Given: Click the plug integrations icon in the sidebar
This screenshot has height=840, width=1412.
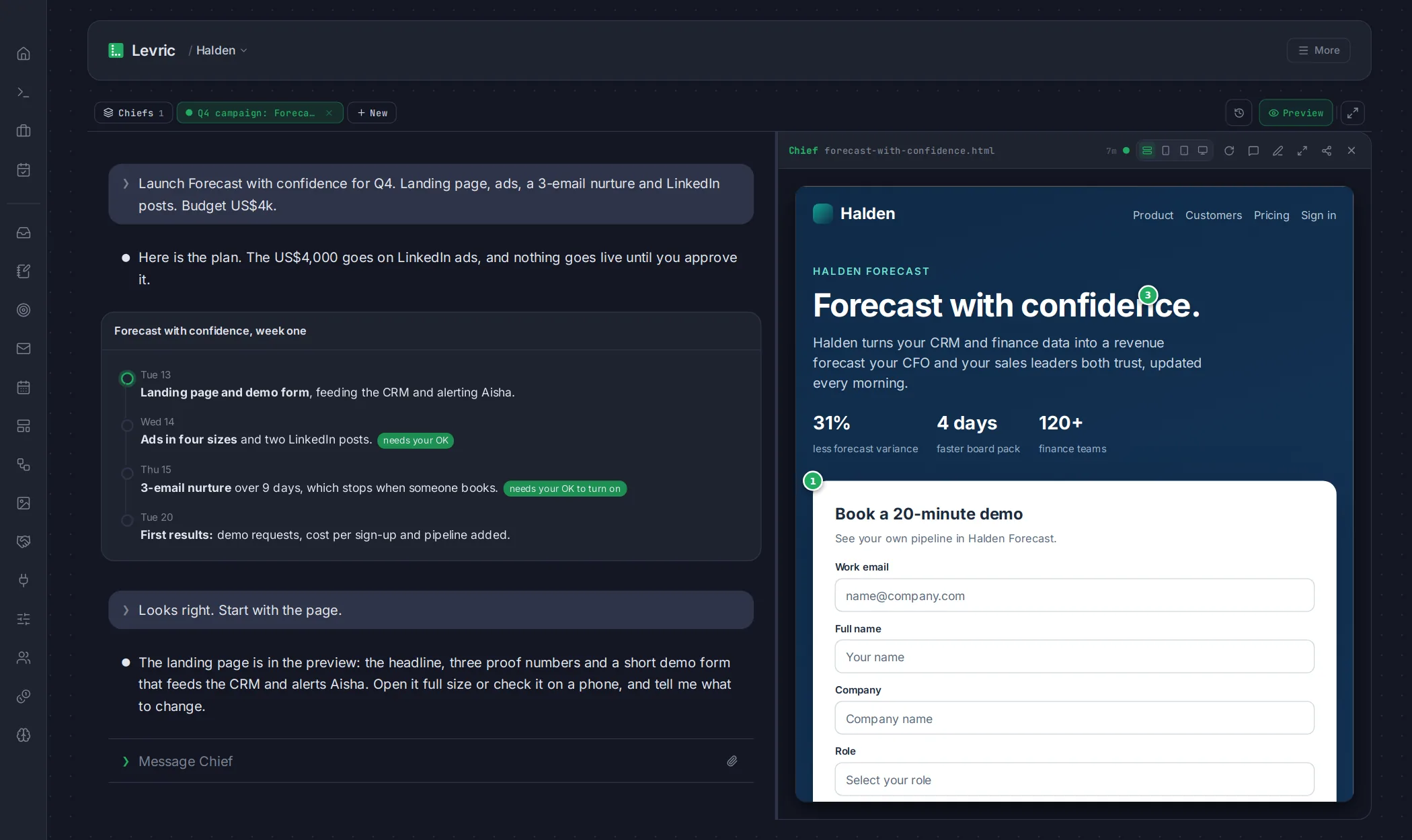Looking at the screenshot, I should (24, 581).
